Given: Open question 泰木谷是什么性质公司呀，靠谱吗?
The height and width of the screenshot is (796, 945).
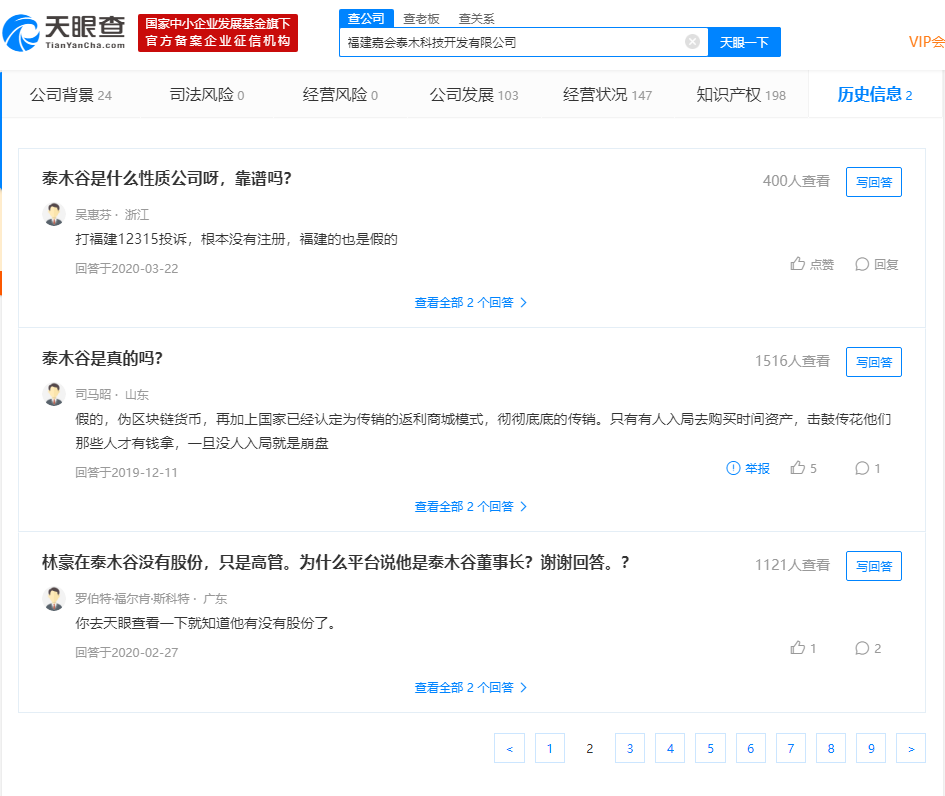Looking at the screenshot, I should tap(166, 178).
